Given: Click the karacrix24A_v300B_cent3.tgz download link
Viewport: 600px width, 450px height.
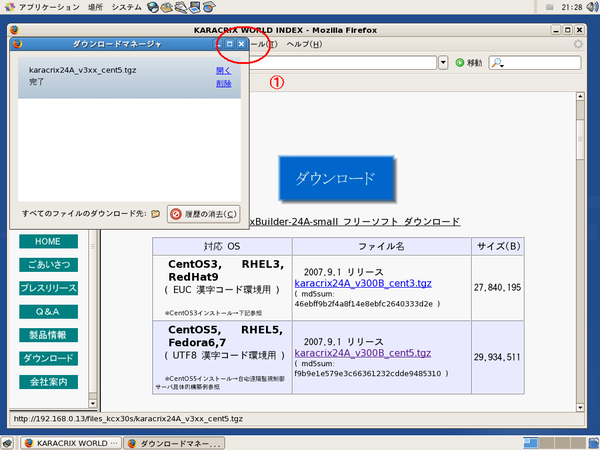Looking at the screenshot, I should (x=363, y=283).
